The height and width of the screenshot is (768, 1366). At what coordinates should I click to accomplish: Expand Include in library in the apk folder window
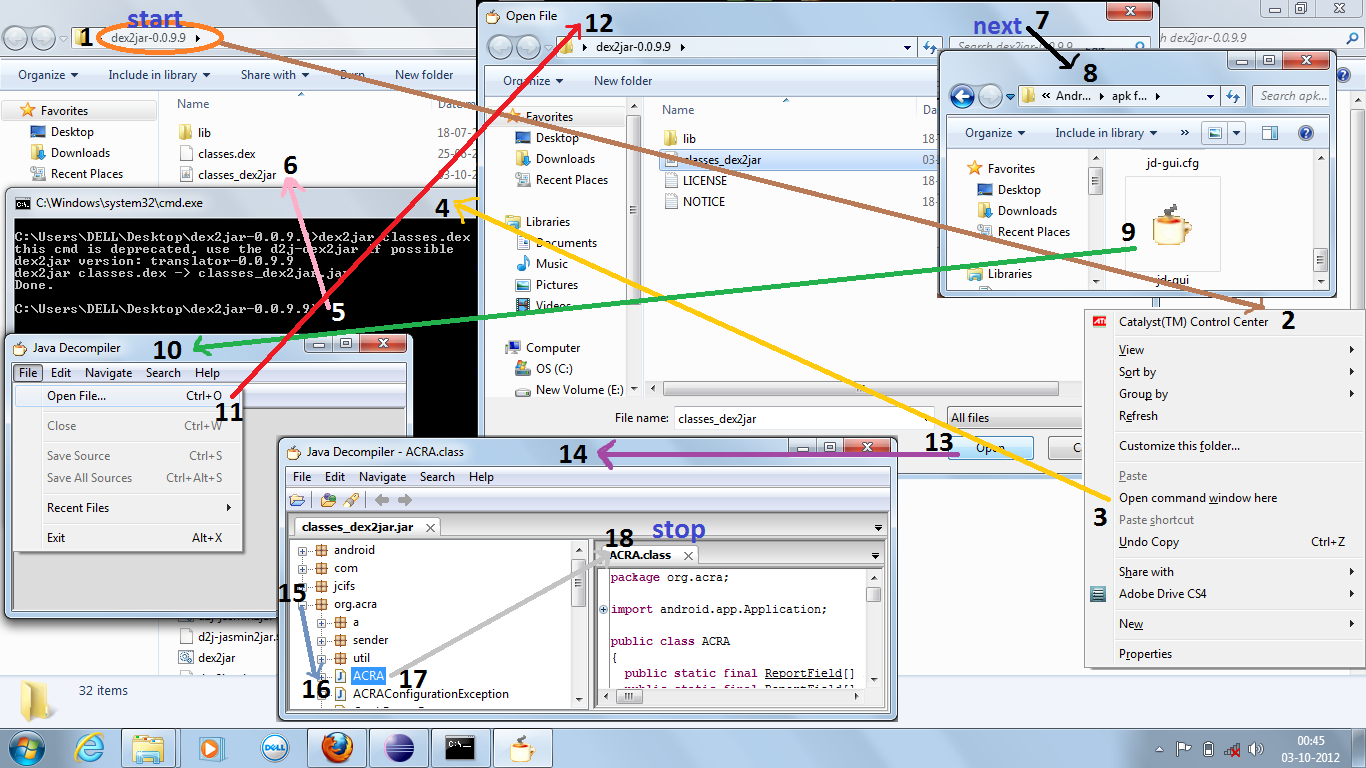[1106, 133]
